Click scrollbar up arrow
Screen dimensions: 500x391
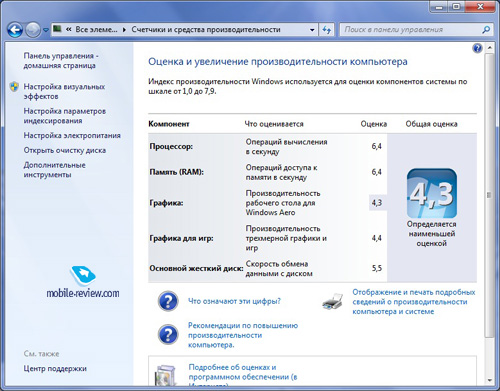tap(489, 48)
